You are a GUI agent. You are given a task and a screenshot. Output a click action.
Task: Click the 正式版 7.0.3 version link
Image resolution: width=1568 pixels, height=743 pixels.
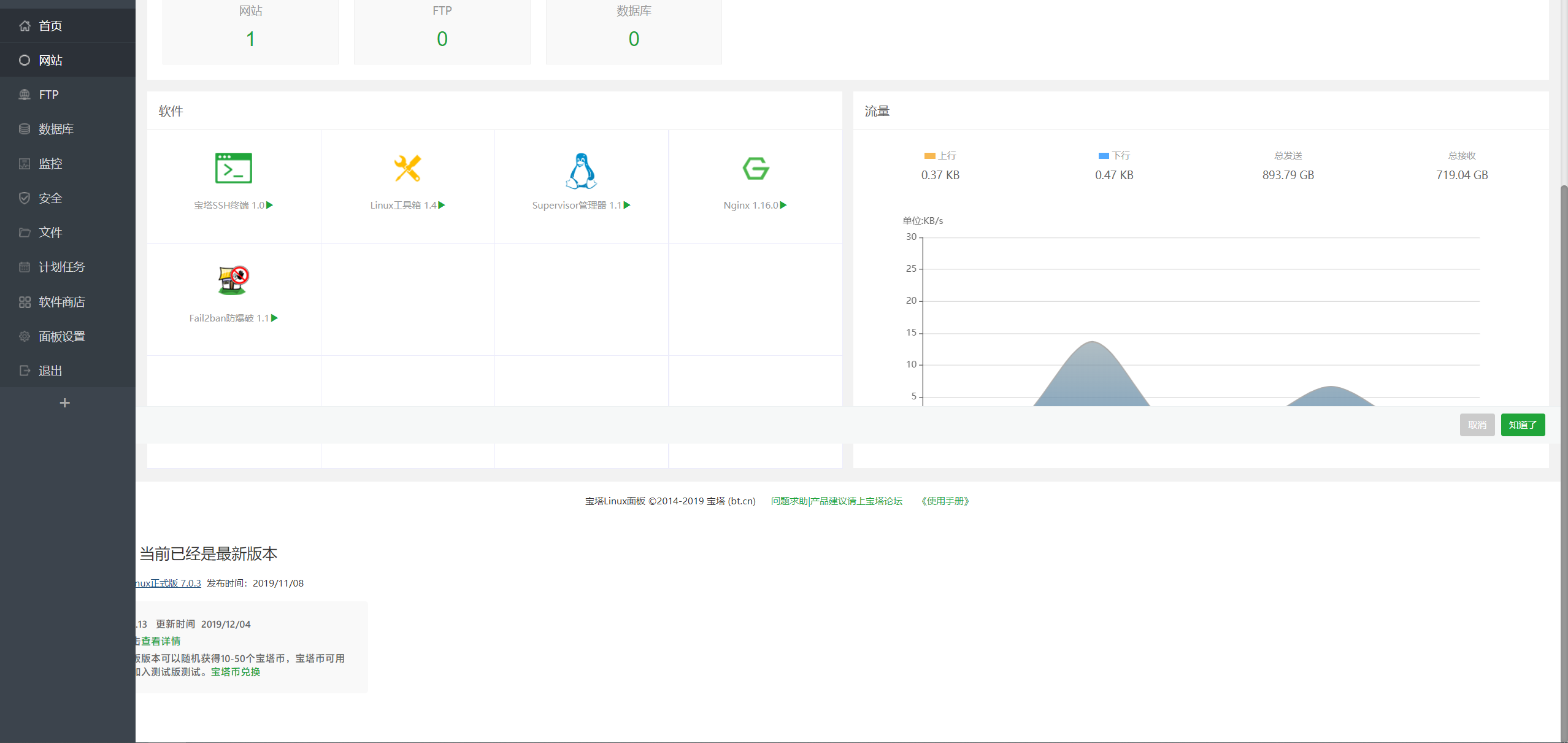[x=169, y=583]
